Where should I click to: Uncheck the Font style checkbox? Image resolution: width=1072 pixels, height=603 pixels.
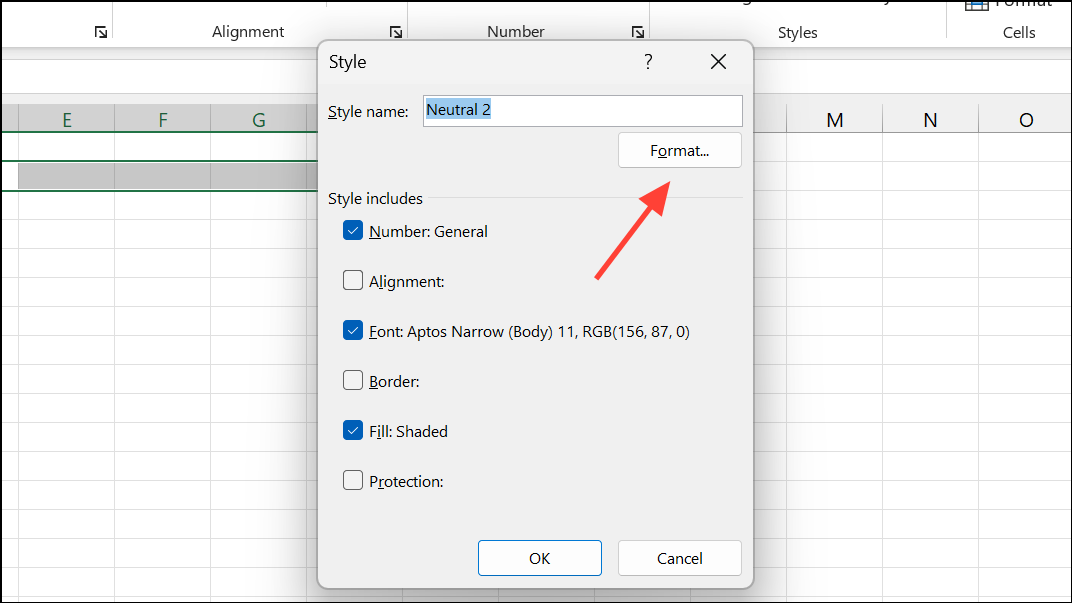click(x=353, y=330)
